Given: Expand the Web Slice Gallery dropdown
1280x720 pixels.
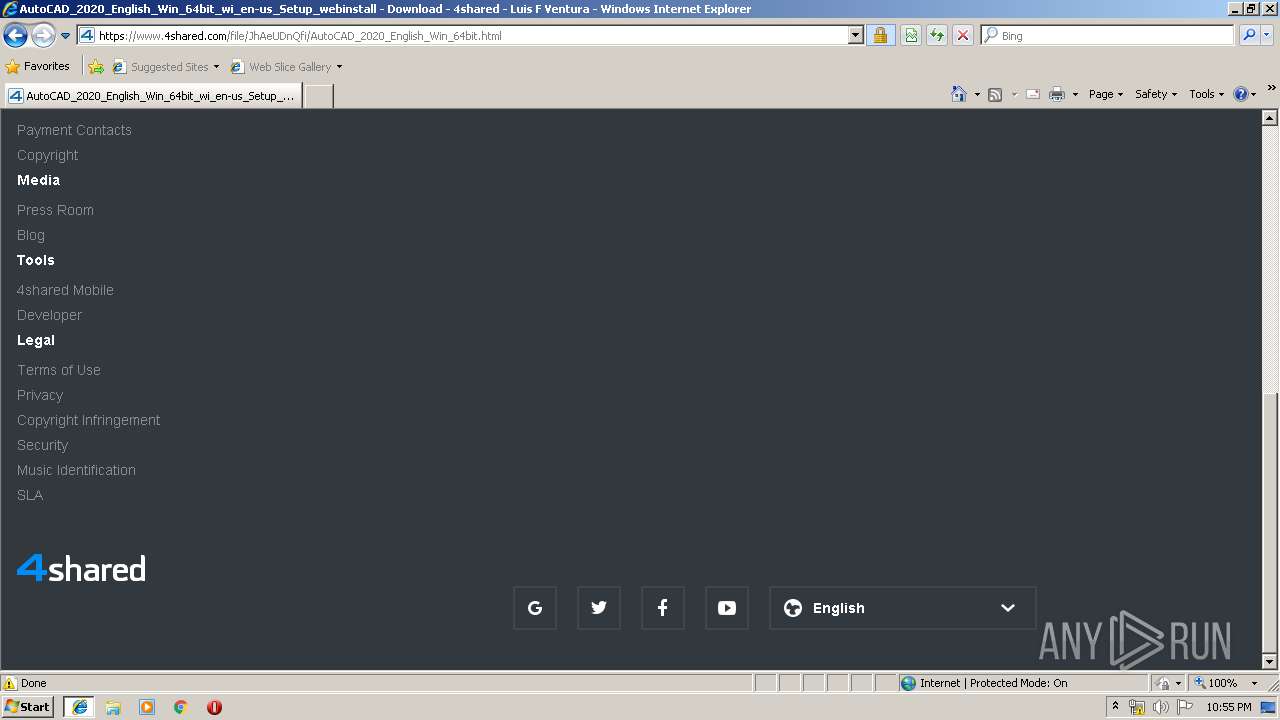Looking at the screenshot, I should coord(339,67).
